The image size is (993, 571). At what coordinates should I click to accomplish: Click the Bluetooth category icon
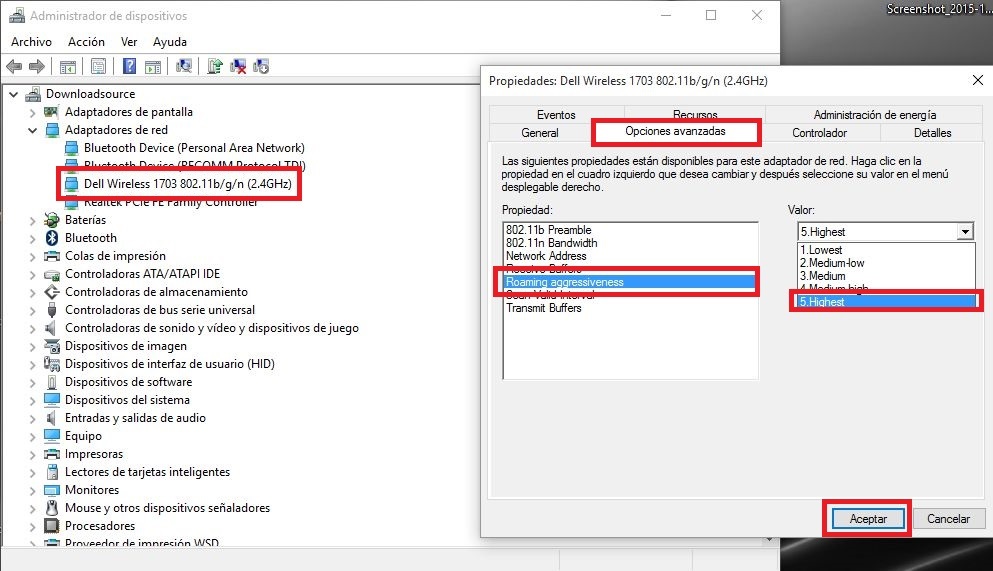(52, 238)
